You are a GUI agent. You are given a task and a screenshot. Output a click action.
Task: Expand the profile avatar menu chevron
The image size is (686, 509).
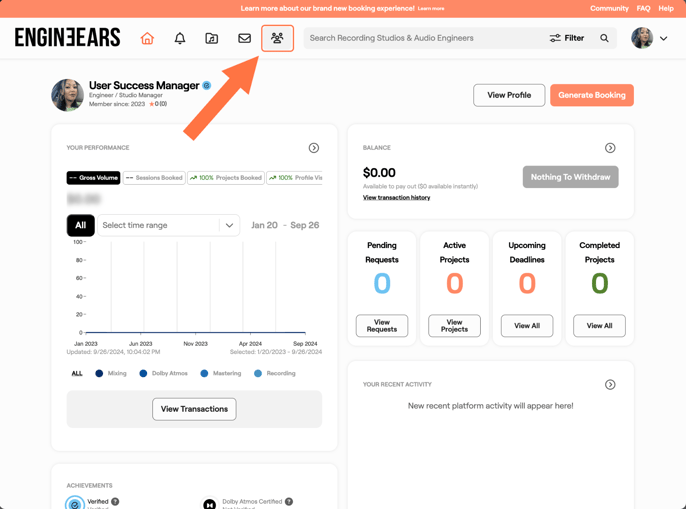[663, 39]
